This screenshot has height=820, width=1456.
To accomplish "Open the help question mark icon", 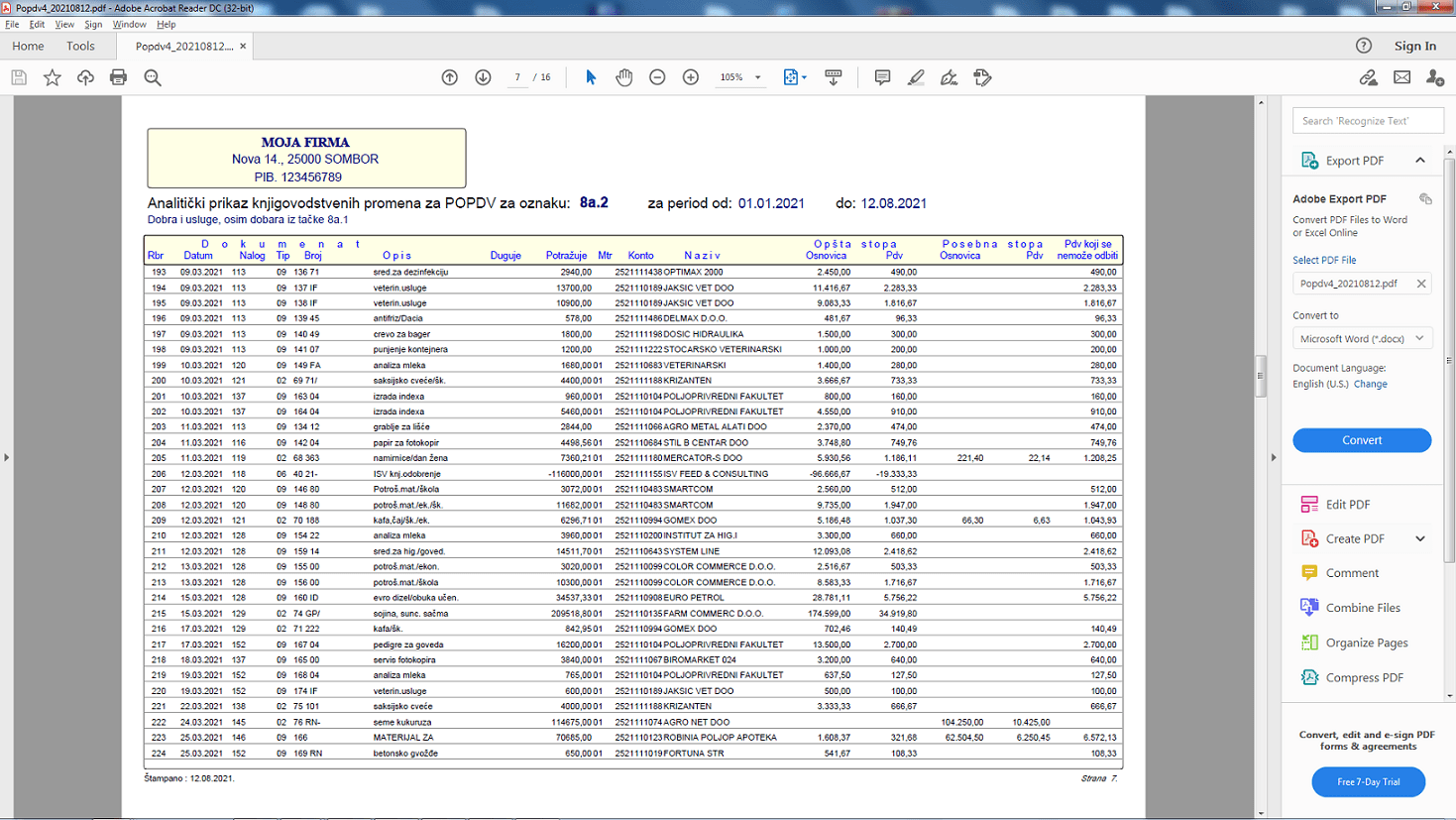I will pos(1364,46).
